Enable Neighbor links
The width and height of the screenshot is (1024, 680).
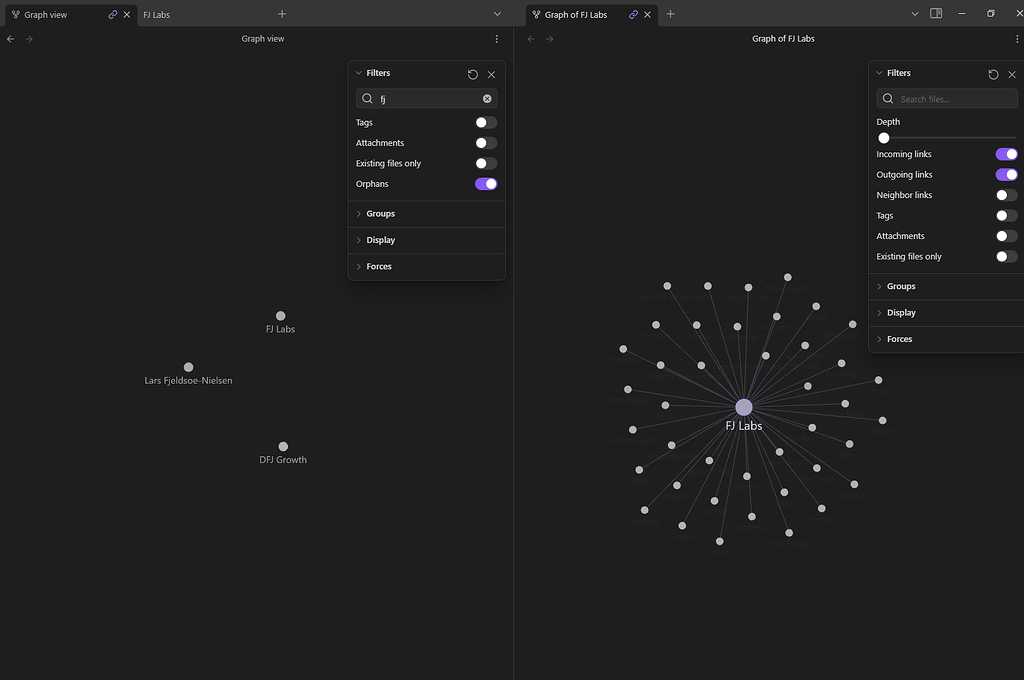pos(1006,194)
